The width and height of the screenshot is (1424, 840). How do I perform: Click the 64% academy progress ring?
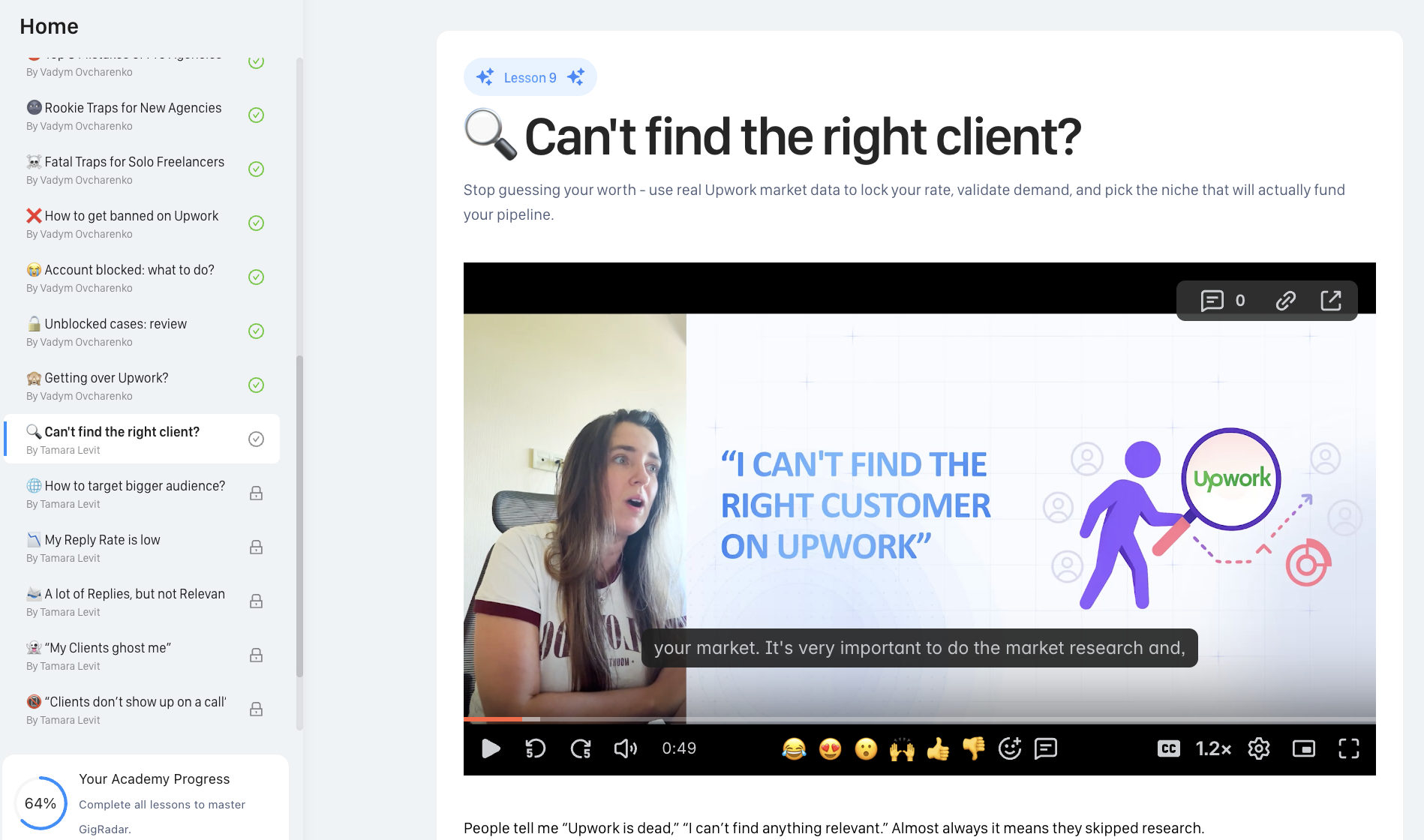pos(41,803)
